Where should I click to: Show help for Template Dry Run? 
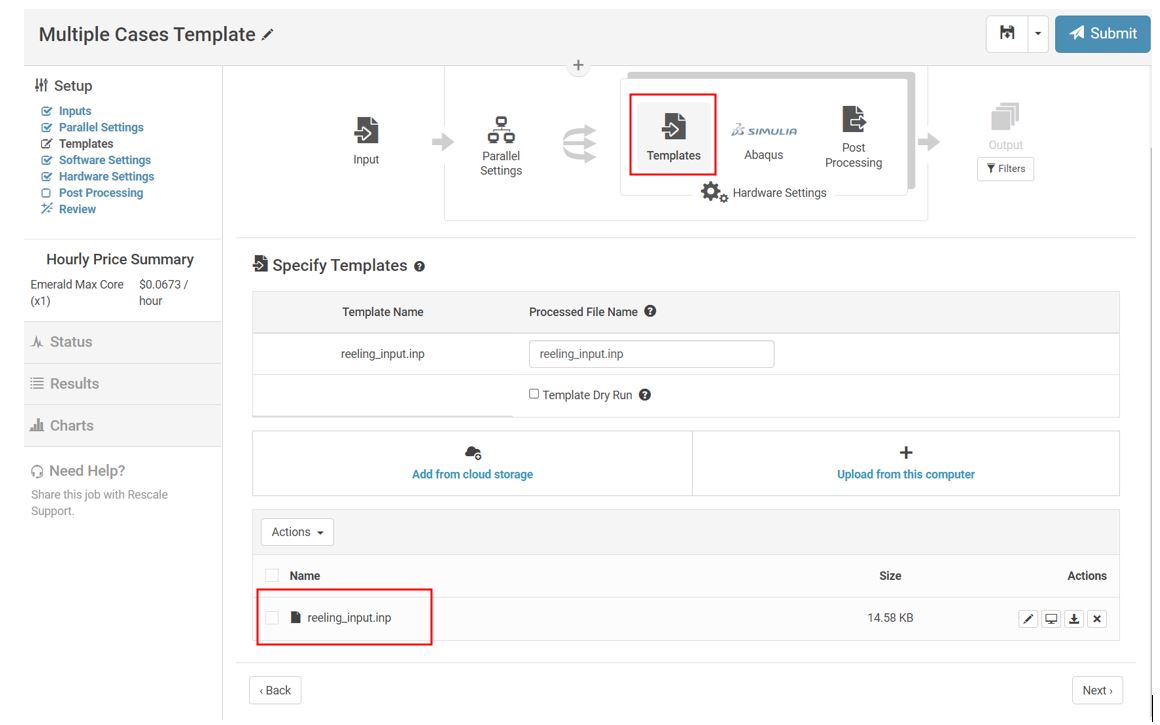pos(645,395)
